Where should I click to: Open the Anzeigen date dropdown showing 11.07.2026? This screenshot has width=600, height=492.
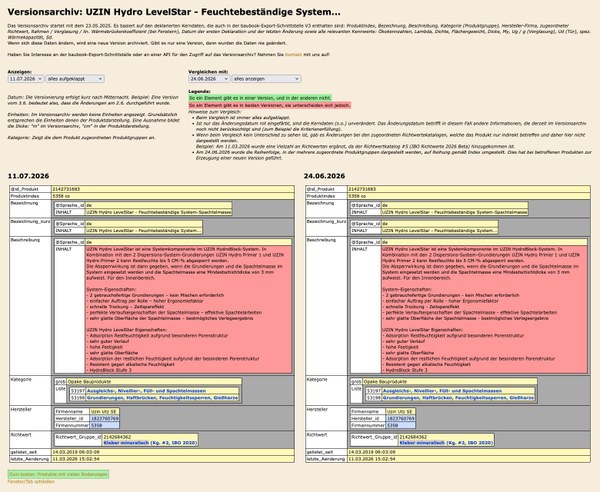[26, 79]
